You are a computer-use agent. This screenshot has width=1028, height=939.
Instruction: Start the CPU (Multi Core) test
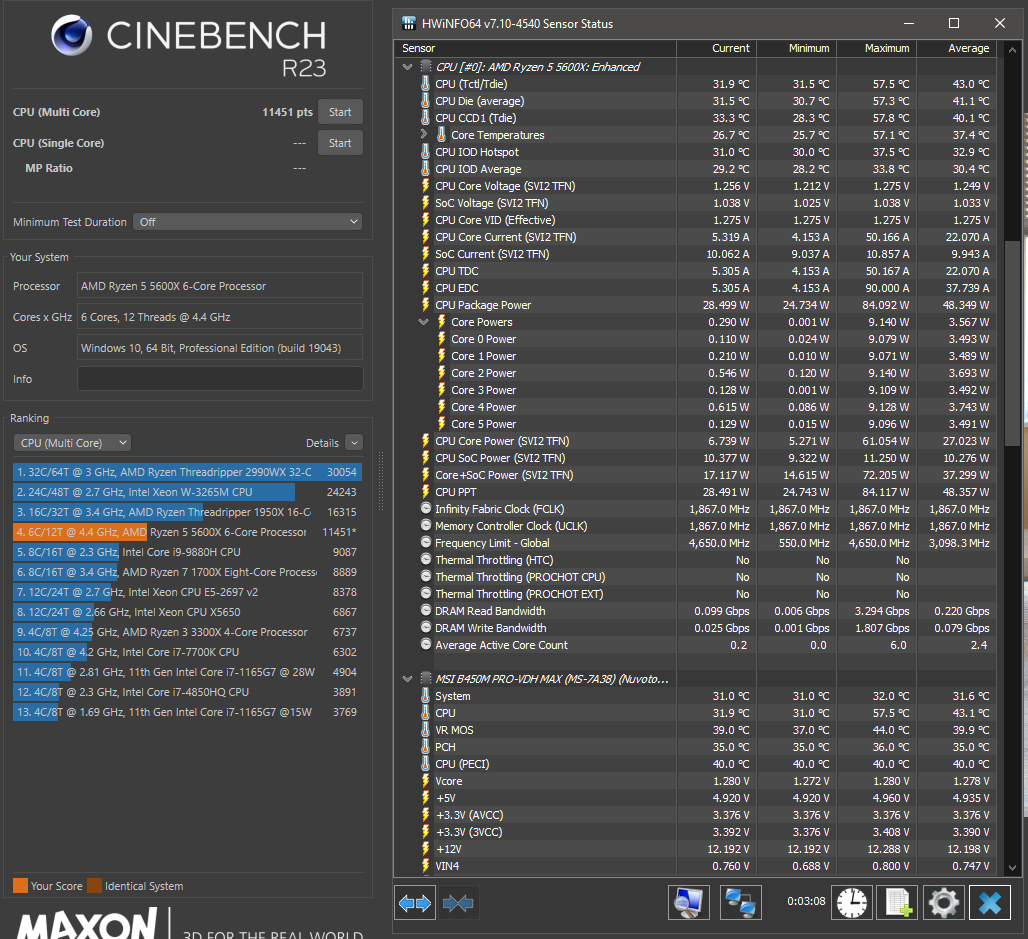pyautogui.click(x=340, y=112)
